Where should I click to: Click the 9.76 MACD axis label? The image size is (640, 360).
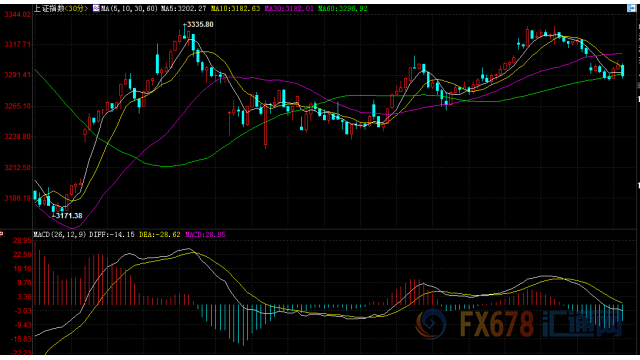(24, 282)
